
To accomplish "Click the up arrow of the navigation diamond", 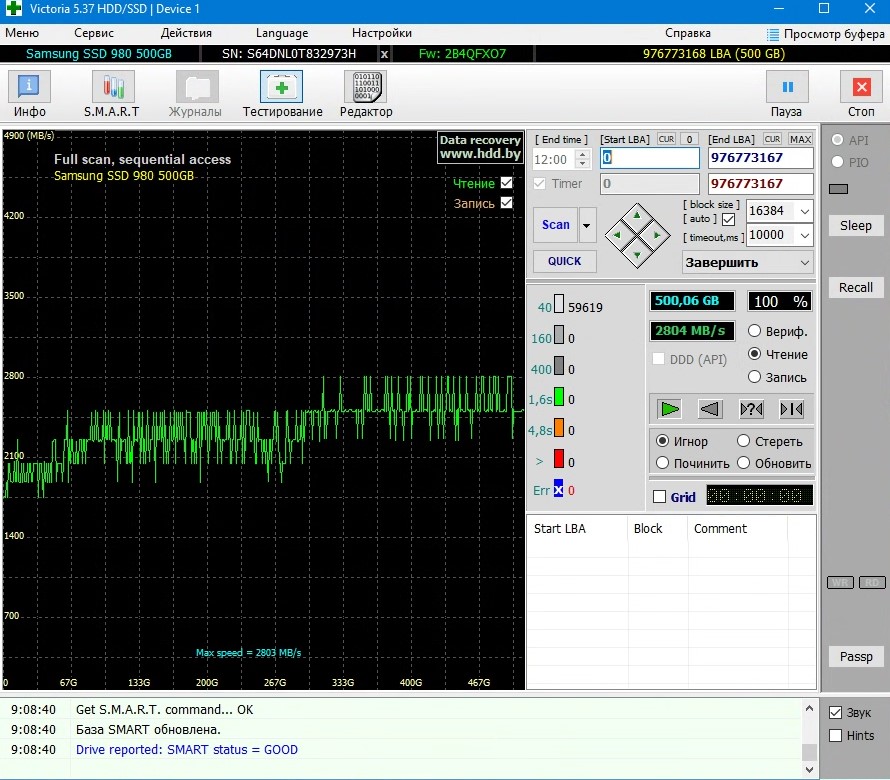I will [x=637, y=215].
